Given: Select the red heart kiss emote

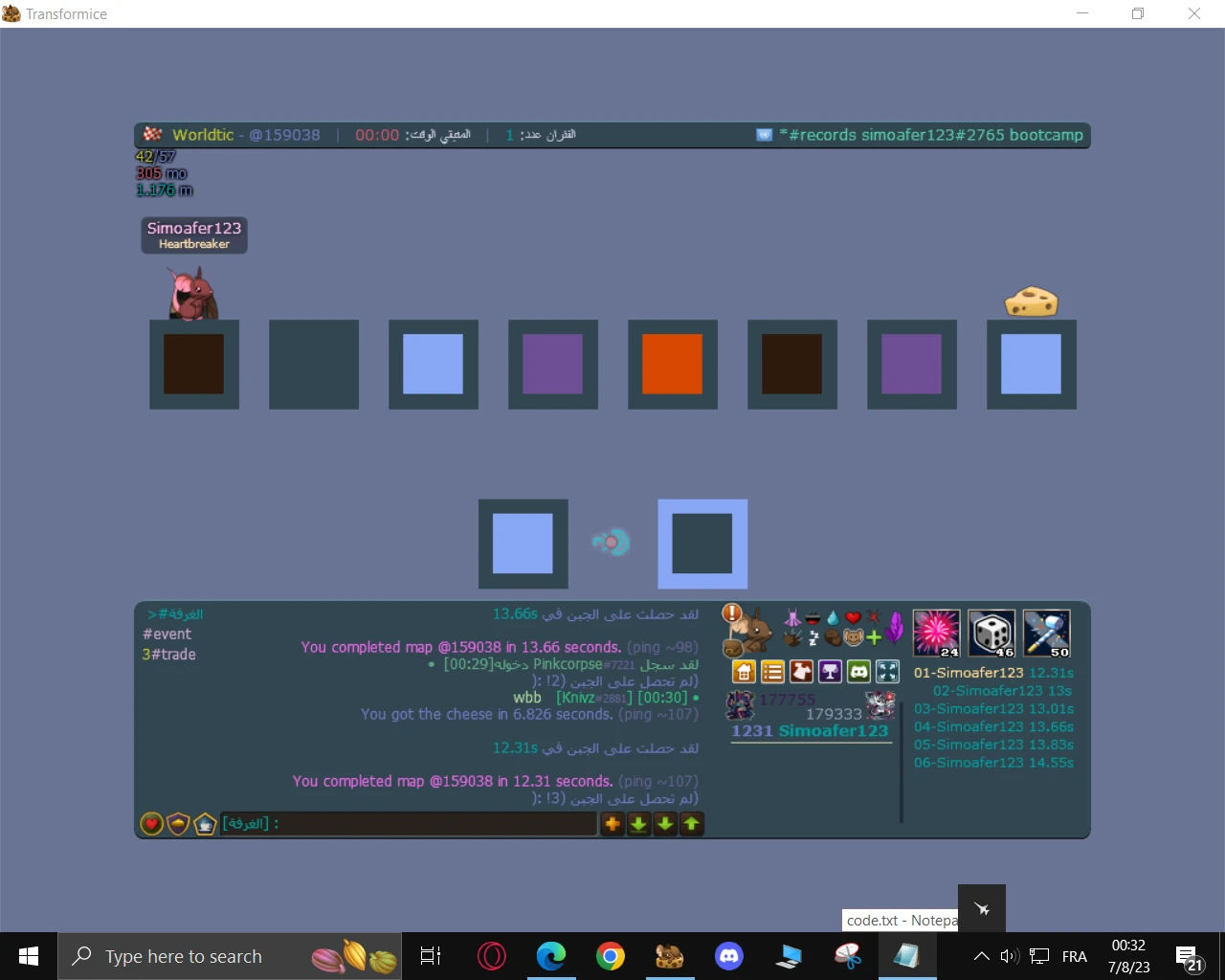Looking at the screenshot, I should pyautogui.click(x=853, y=617).
